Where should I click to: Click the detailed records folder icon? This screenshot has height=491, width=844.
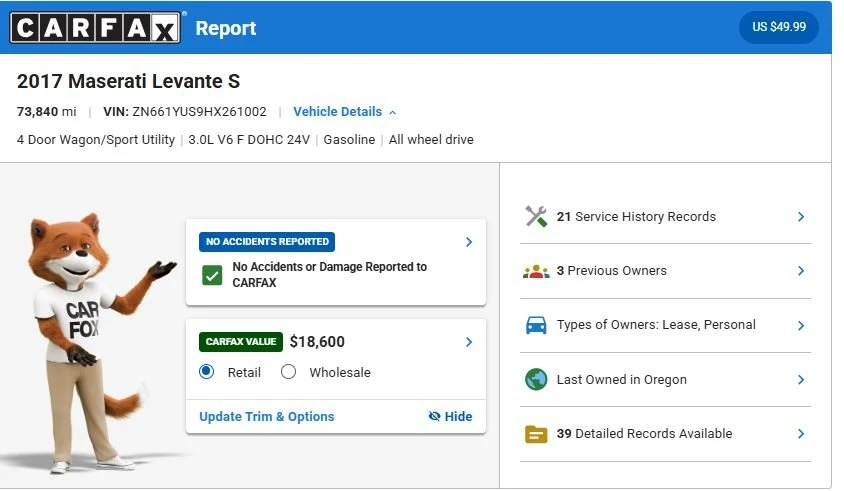(x=536, y=434)
